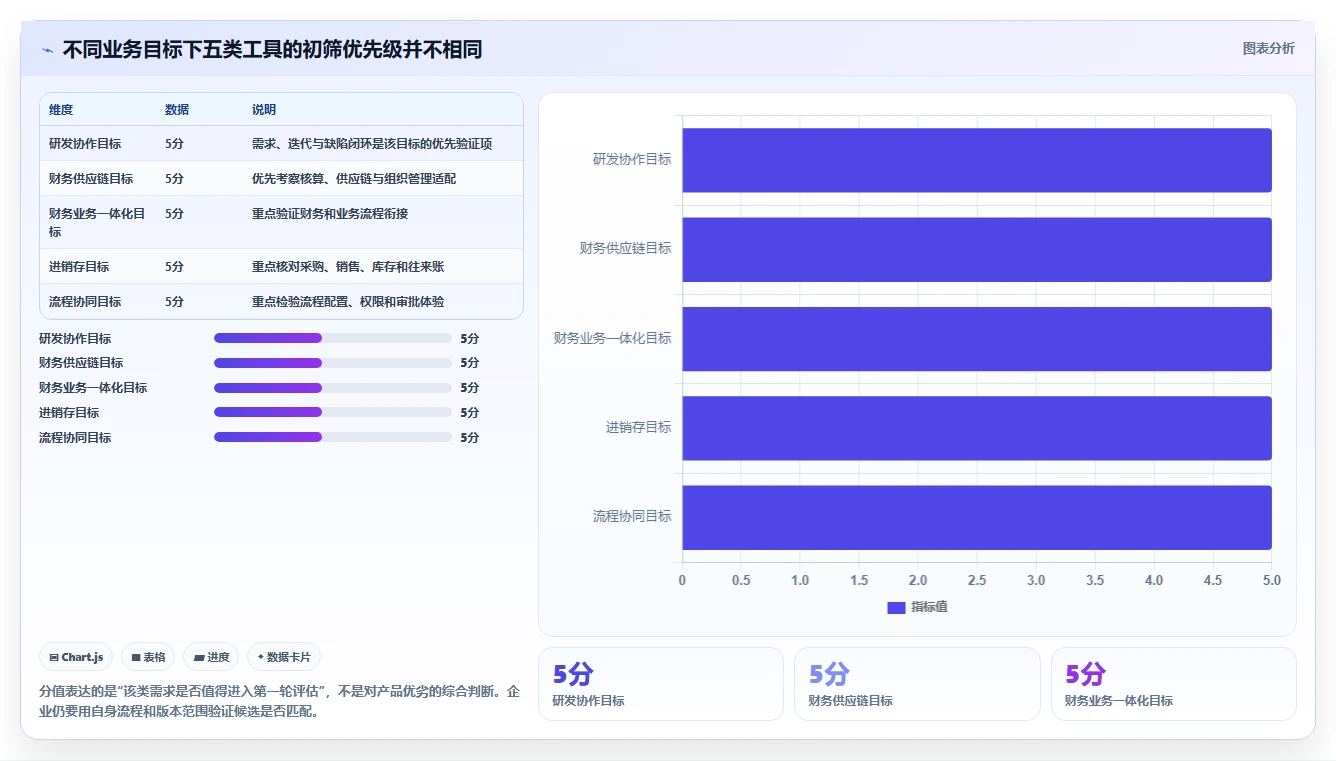Click the 数据卡片 tag chip

(x=284, y=657)
